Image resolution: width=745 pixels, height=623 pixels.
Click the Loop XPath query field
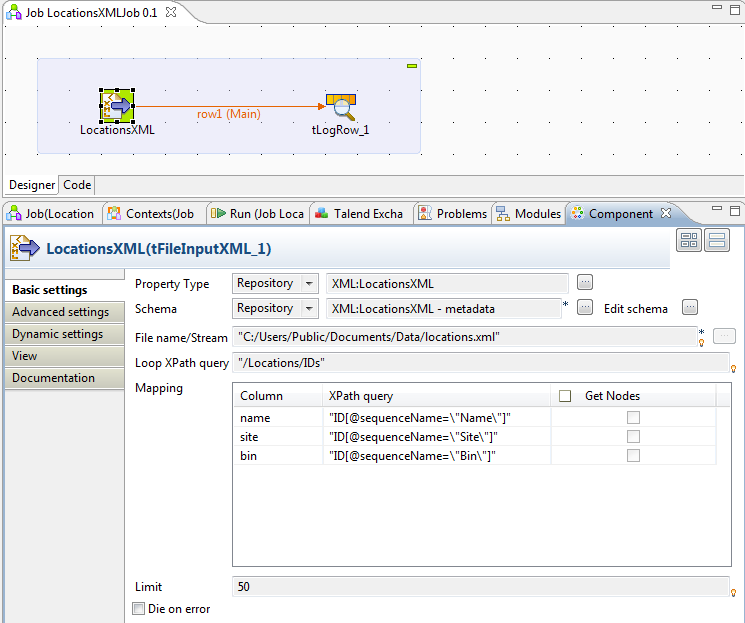point(481,363)
